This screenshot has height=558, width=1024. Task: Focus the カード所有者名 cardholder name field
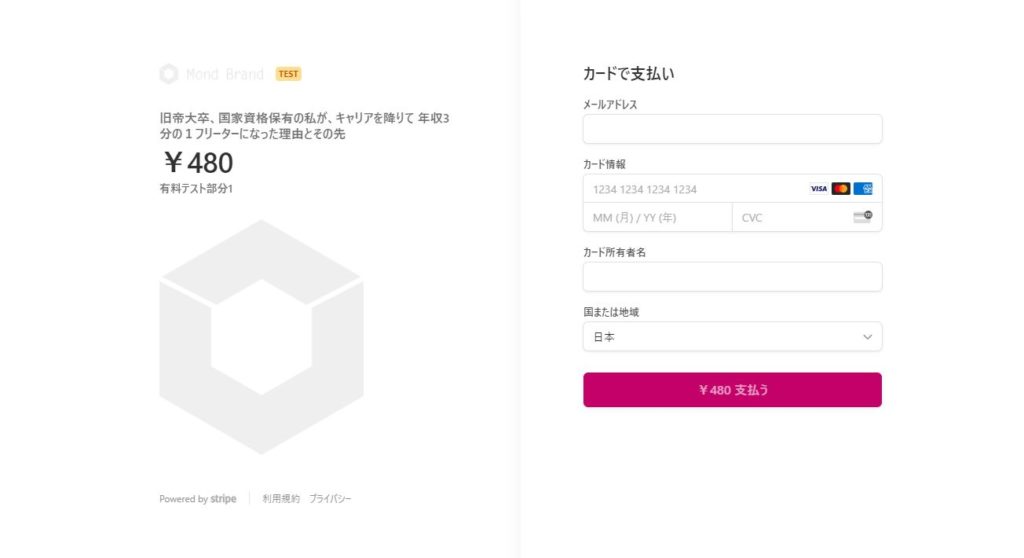point(732,276)
